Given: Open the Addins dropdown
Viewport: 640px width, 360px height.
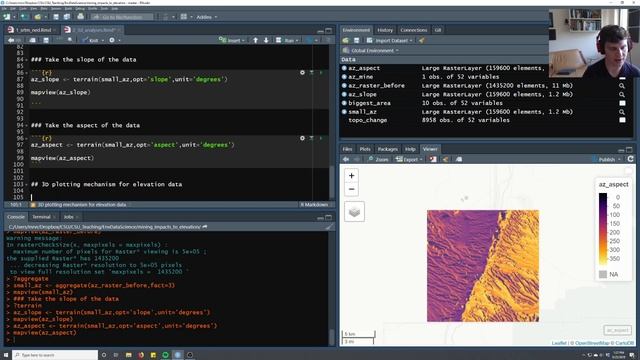Looking at the screenshot, I should pos(207,17).
